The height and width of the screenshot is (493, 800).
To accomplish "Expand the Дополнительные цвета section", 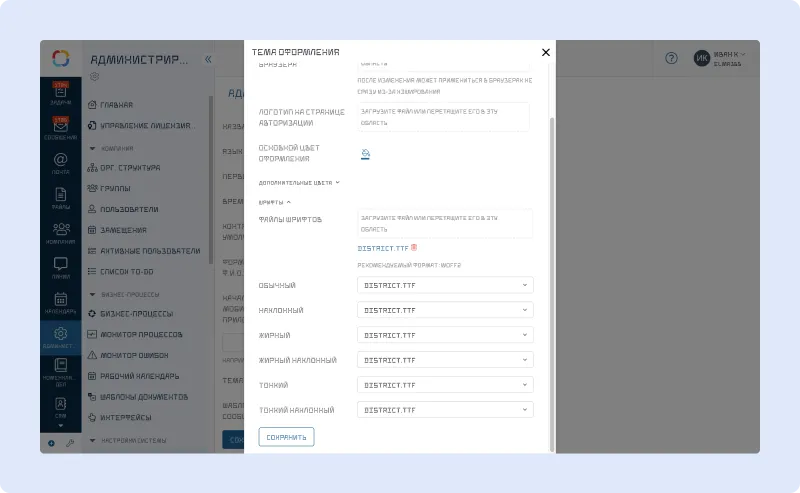I will click(x=300, y=183).
